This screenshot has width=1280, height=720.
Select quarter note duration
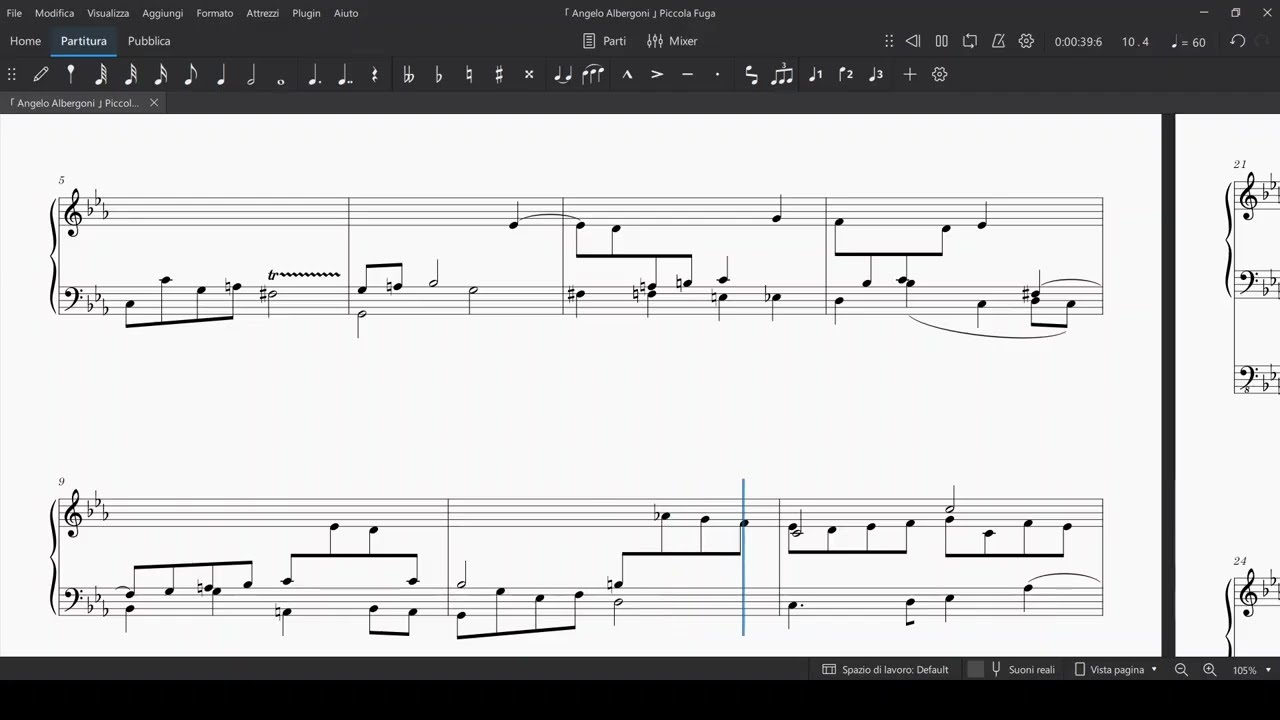(221, 74)
